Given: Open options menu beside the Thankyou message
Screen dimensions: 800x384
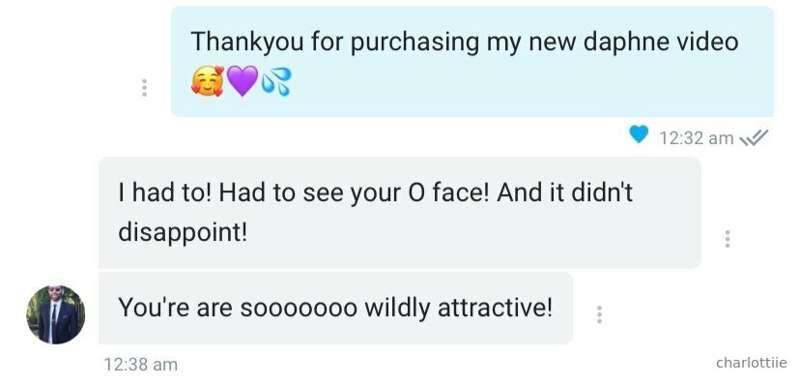Looking at the screenshot, I should tap(144, 88).
